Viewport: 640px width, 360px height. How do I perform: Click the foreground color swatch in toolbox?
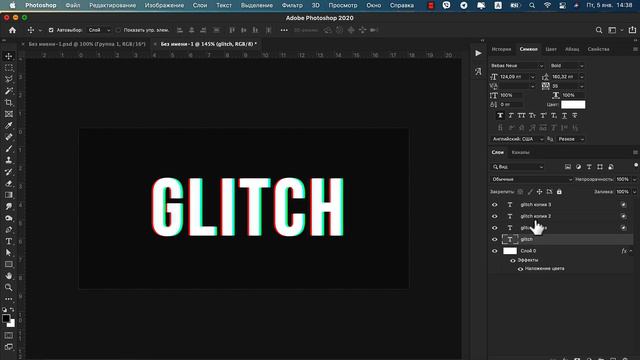(6, 319)
